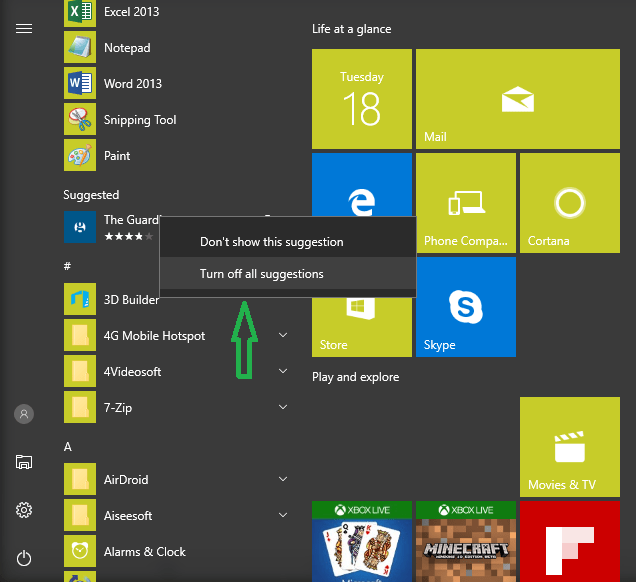
Task: Select Don't show this suggestion
Action: point(288,242)
